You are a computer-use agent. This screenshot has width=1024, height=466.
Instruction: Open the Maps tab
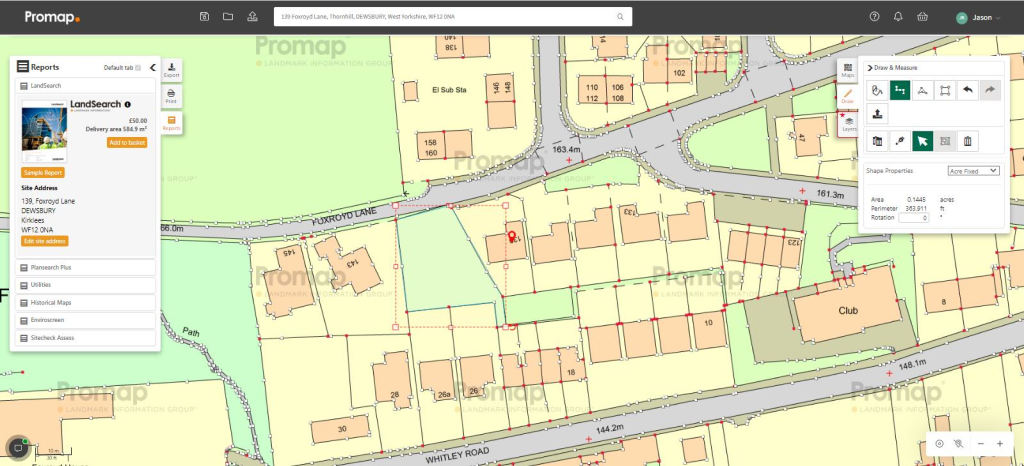pyautogui.click(x=848, y=70)
